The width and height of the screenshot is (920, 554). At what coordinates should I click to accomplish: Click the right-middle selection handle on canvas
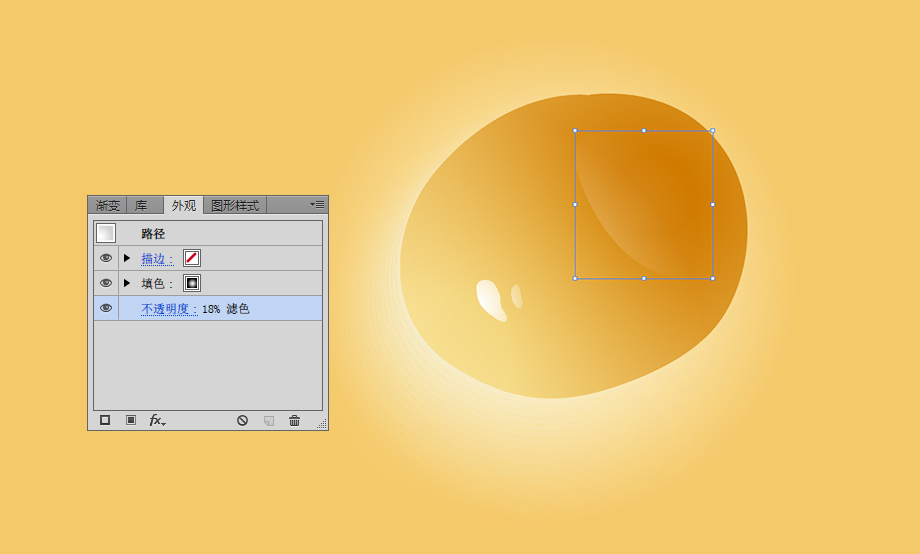(713, 205)
